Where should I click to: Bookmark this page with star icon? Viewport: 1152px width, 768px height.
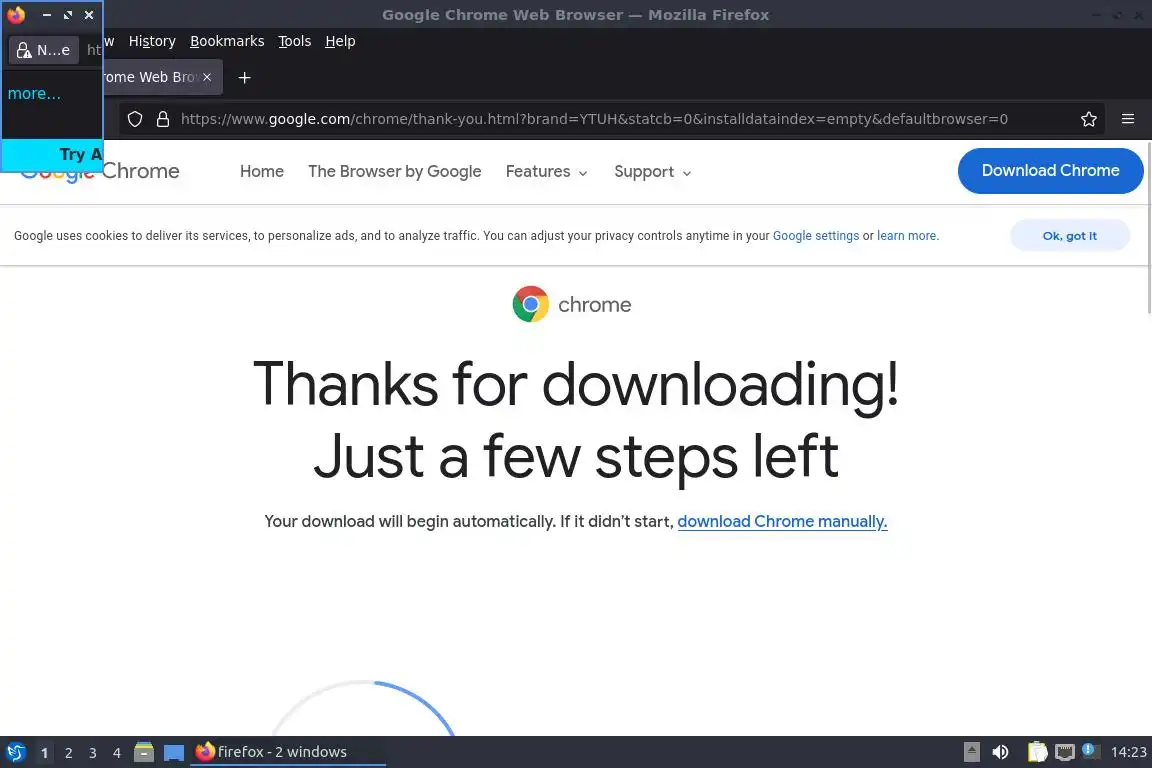[1089, 119]
